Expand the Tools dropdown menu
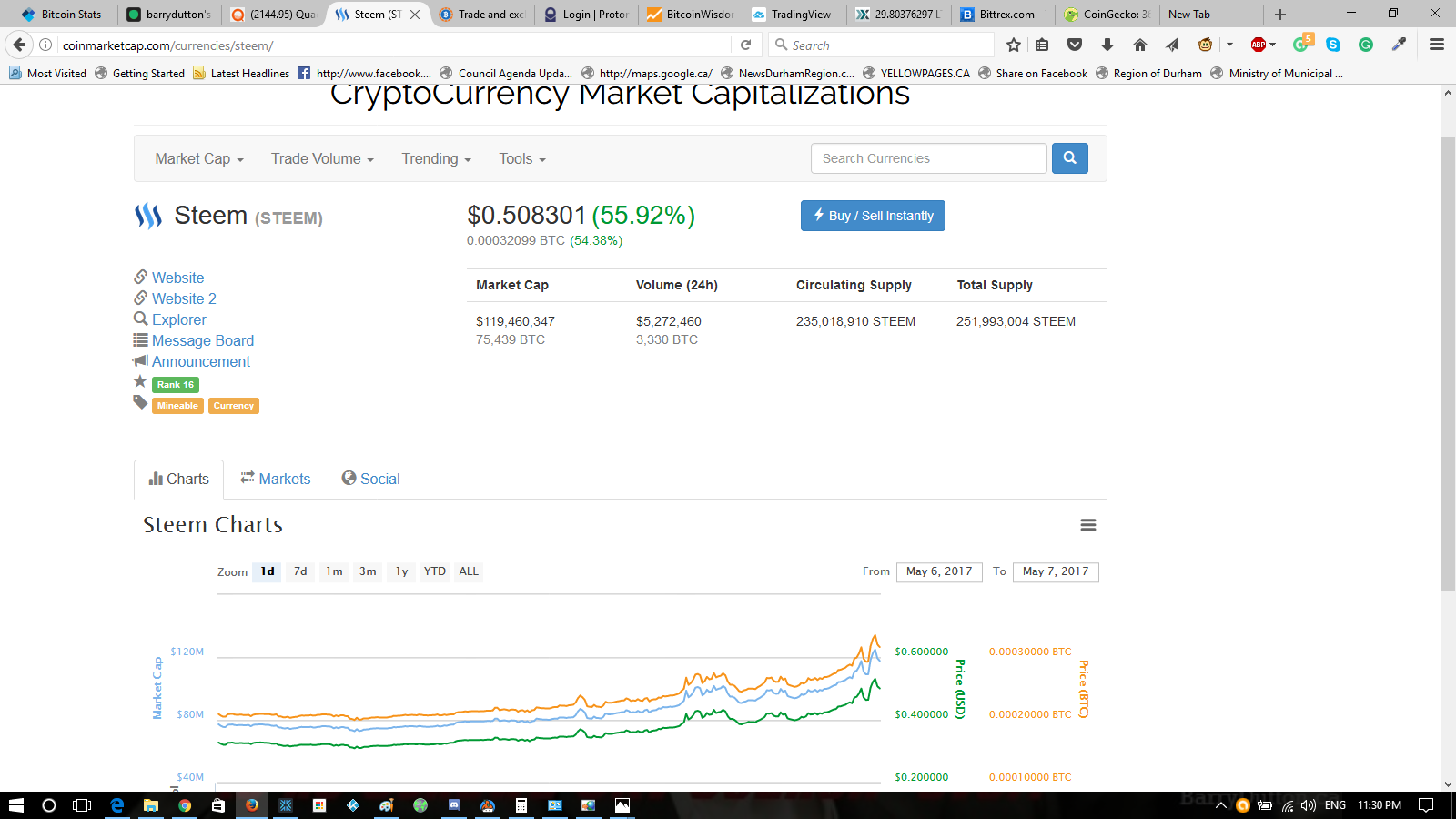Image resolution: width=1456 pixels, height=819 pixels. point(522,158)
